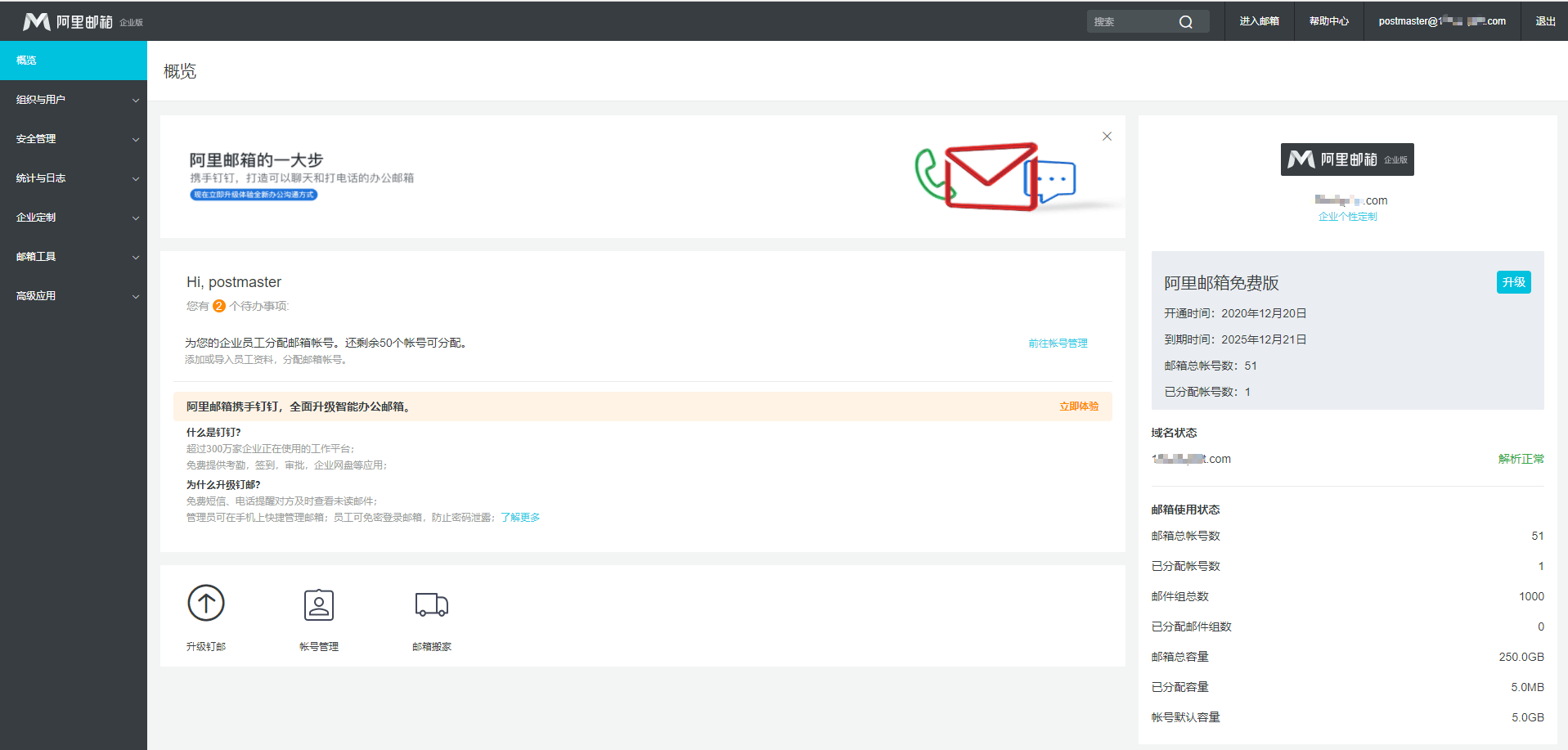Click the 开通时间 2020年12月20日 line

[x=1235, y=313]
